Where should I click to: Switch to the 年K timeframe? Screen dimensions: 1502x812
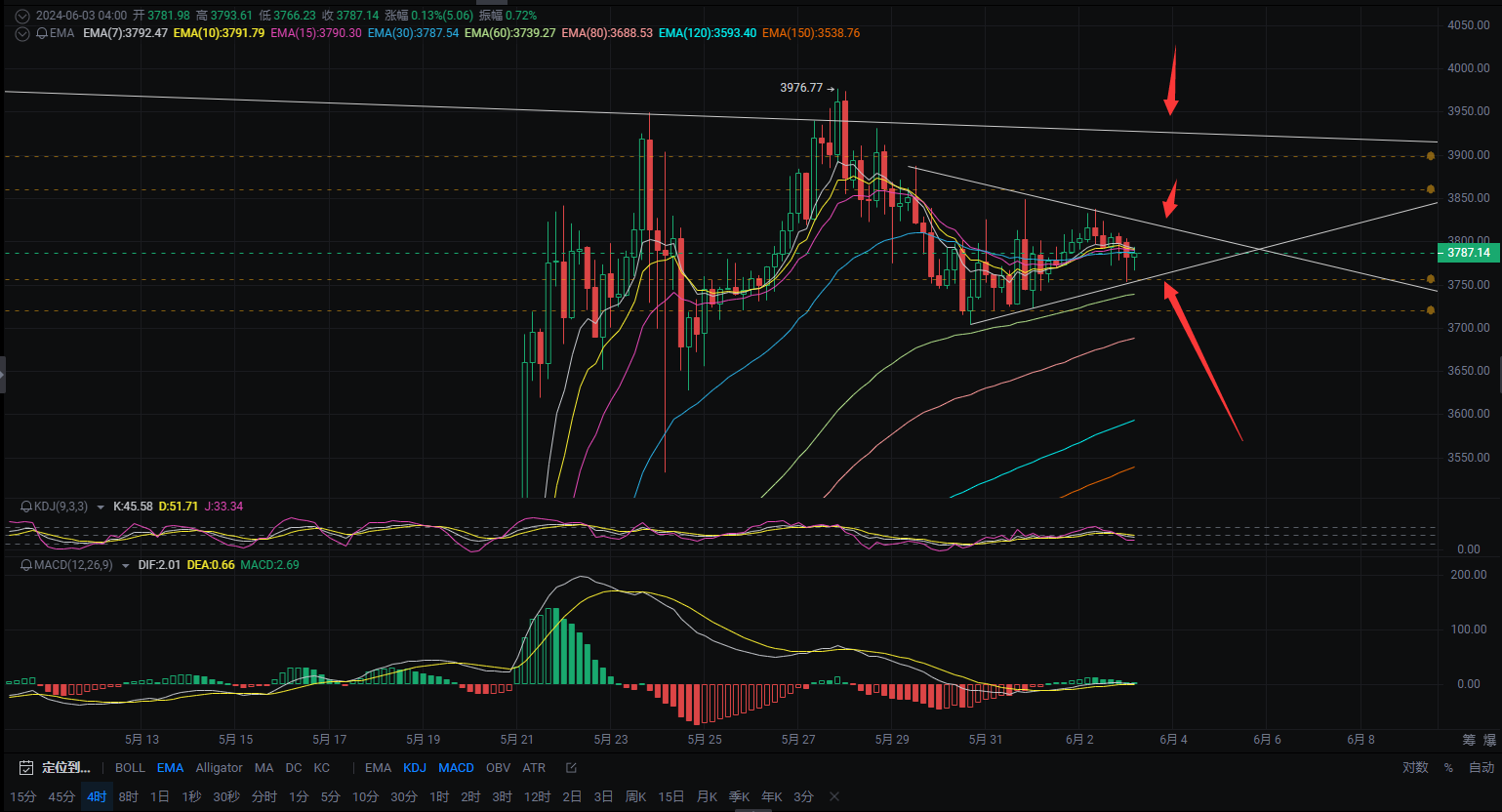click(772, 797)
